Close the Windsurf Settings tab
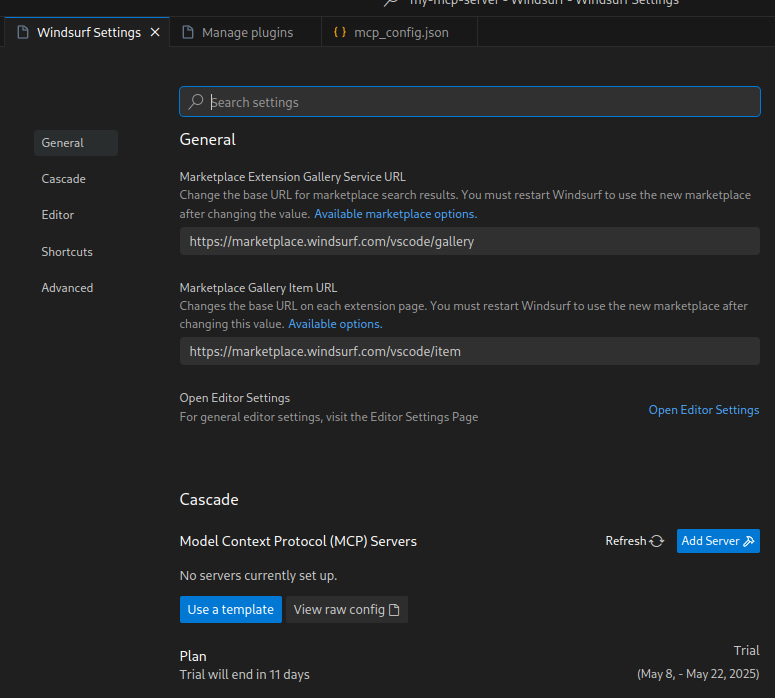 155,32
